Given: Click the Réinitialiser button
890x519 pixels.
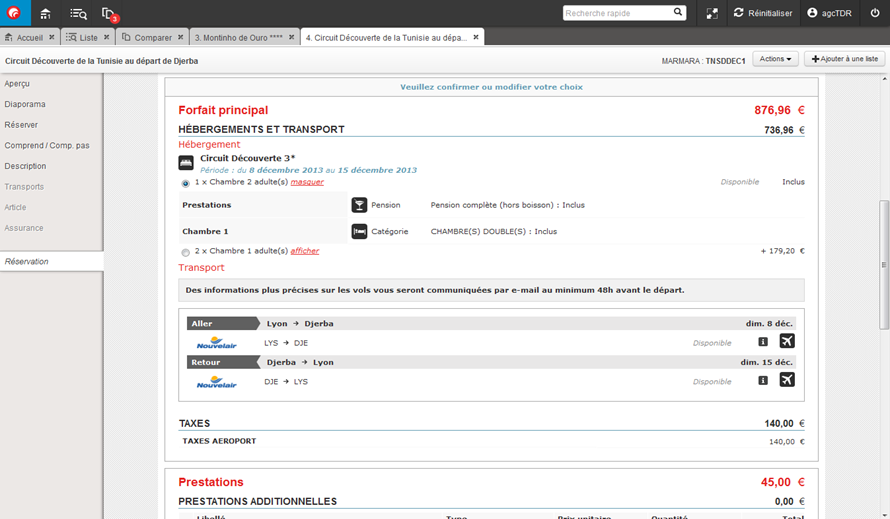Looking at the screenshot, I should pyautogui.click(x=763, y=13).
